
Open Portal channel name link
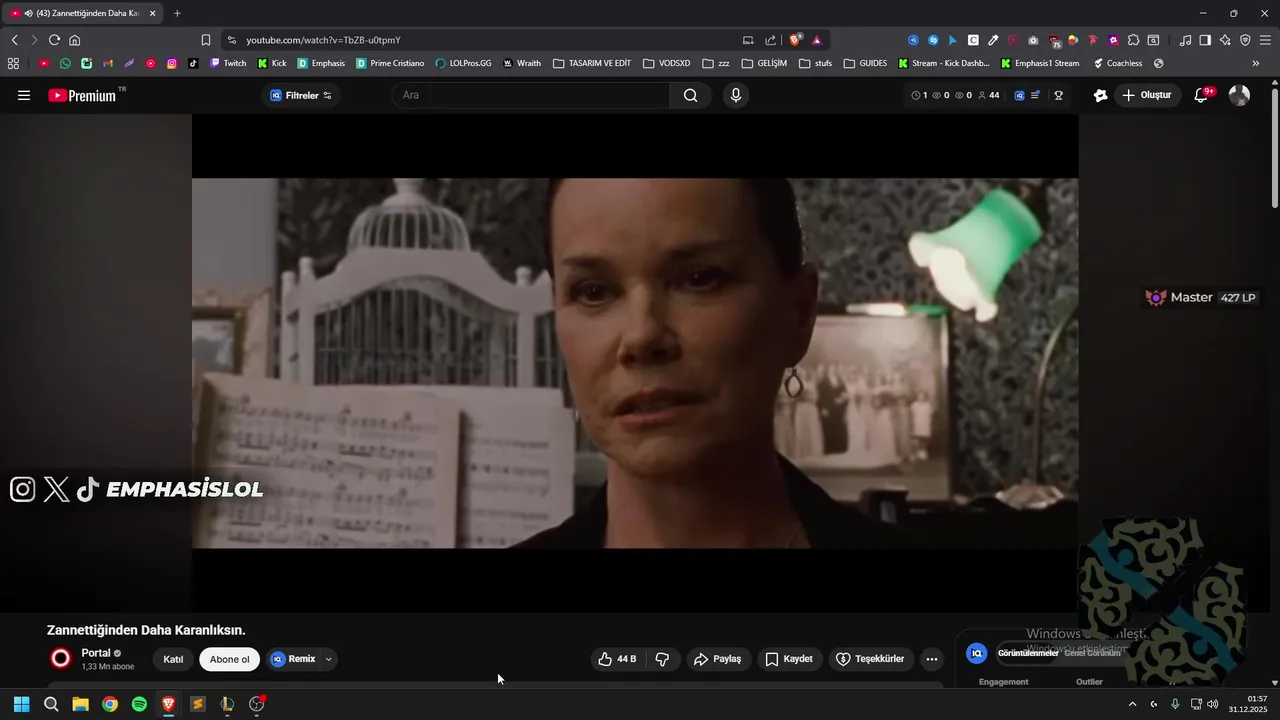coord(96,653)
